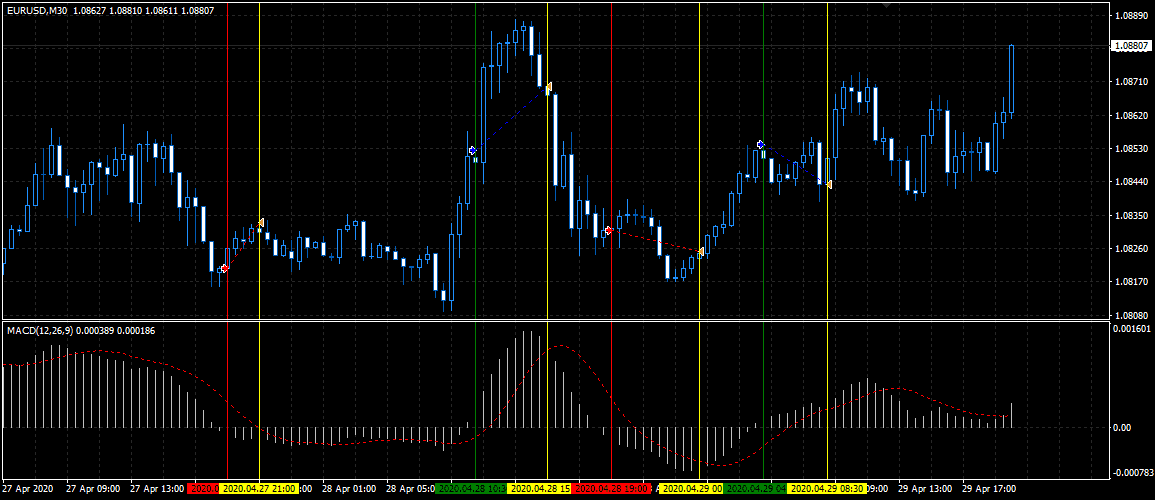1155x500 pixels.
Task: Click the 29 Apr 13:00 time axis label
Action: click(x=926, y=488)
